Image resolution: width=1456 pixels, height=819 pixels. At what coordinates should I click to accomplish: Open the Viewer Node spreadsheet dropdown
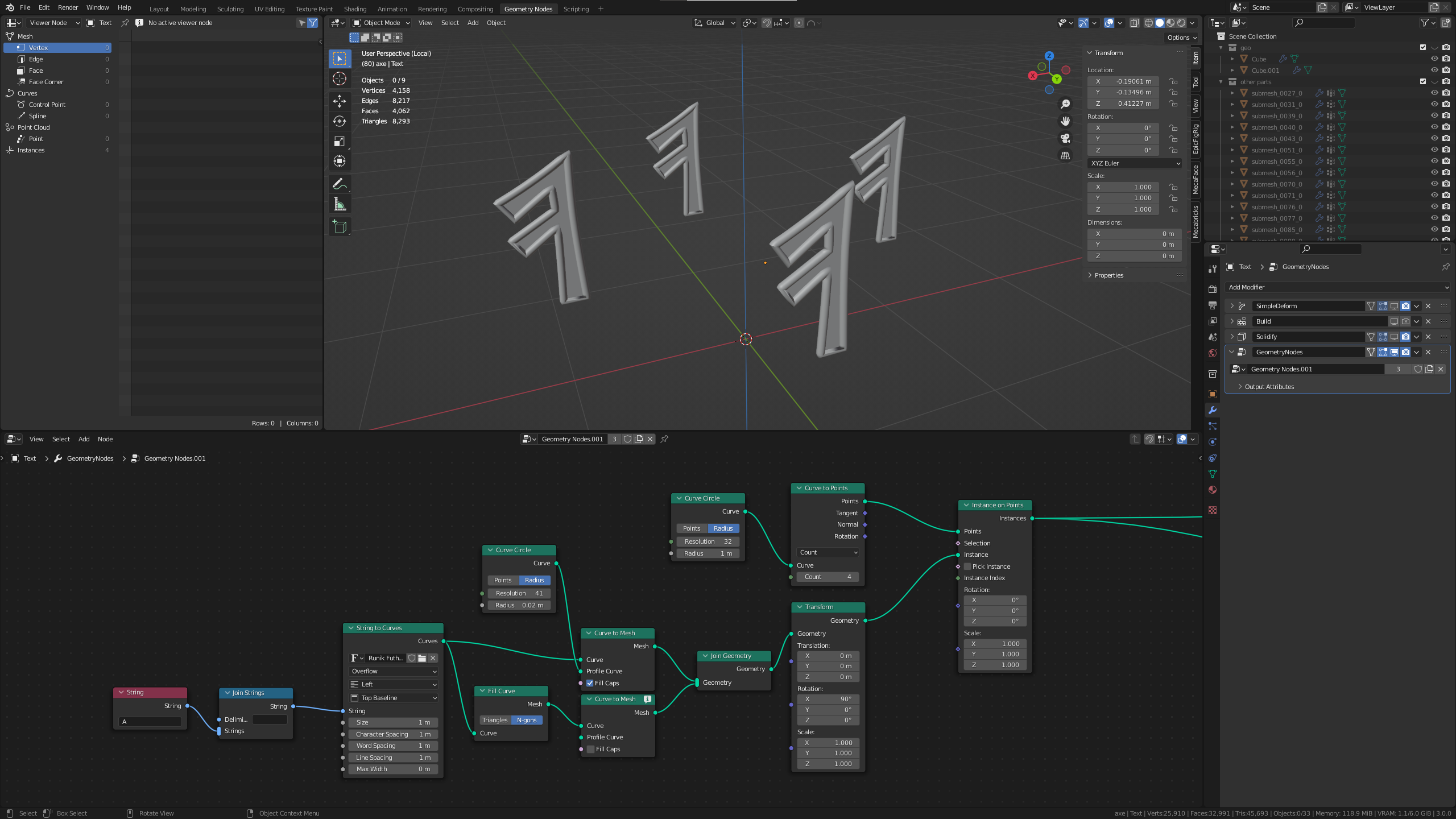(x=55, y=23)
